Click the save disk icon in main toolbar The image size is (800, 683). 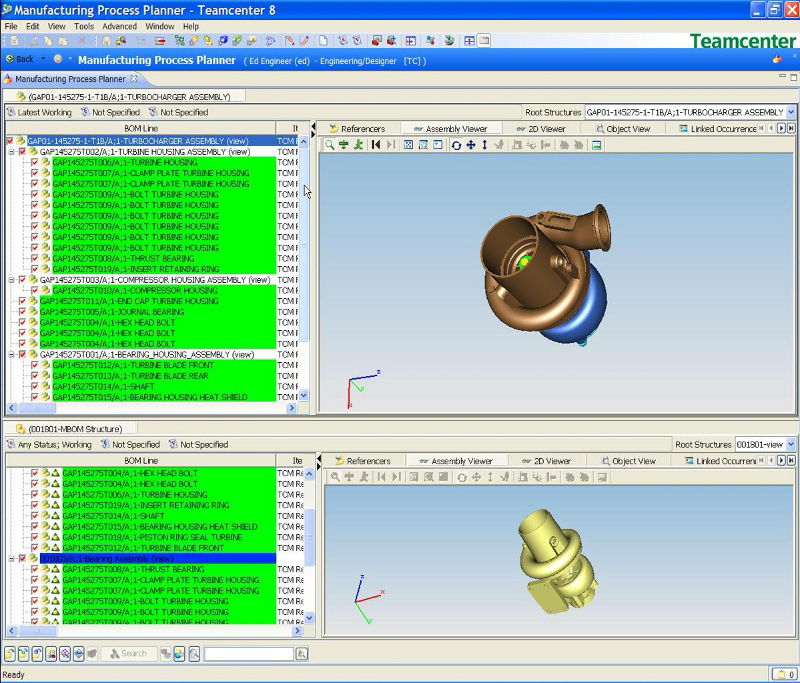point(107,41)
